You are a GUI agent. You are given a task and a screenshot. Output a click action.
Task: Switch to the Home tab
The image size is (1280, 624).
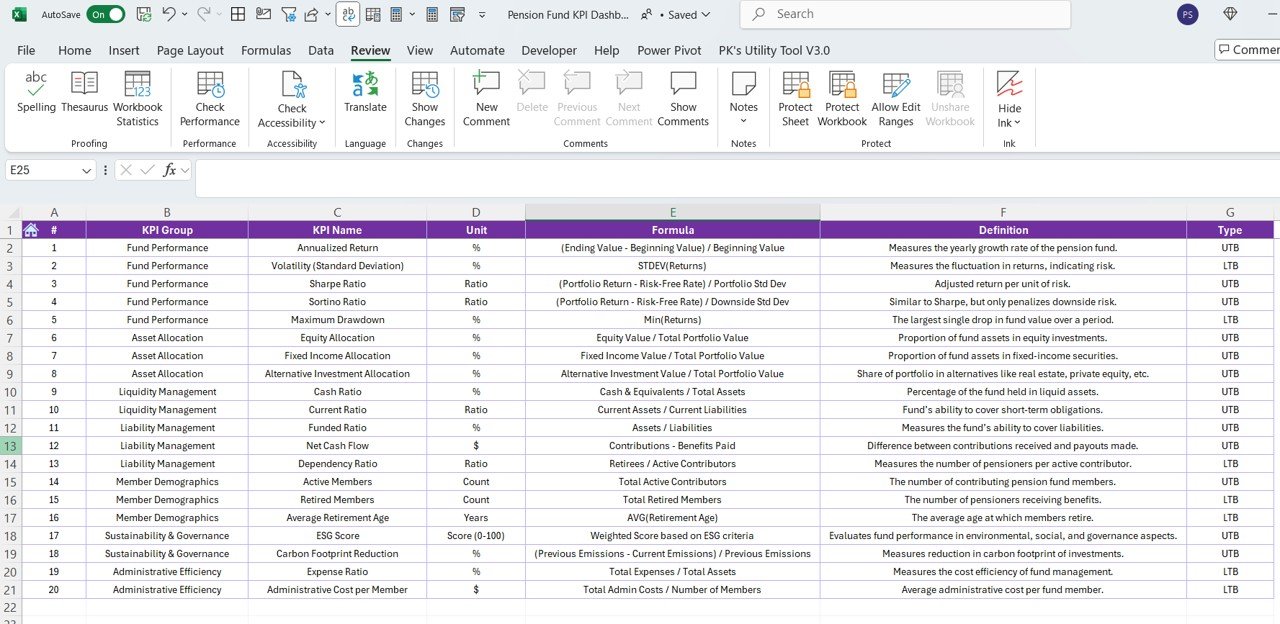(x=75, y=50)
